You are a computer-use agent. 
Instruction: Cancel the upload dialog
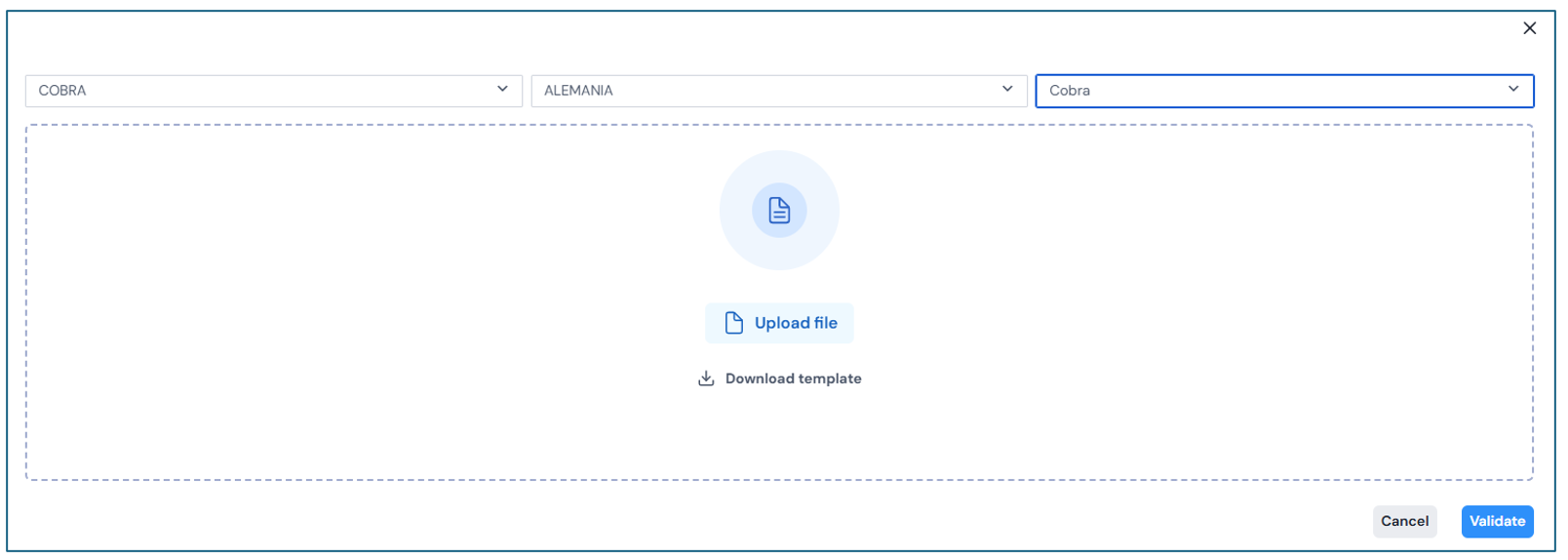(1404, 521)
